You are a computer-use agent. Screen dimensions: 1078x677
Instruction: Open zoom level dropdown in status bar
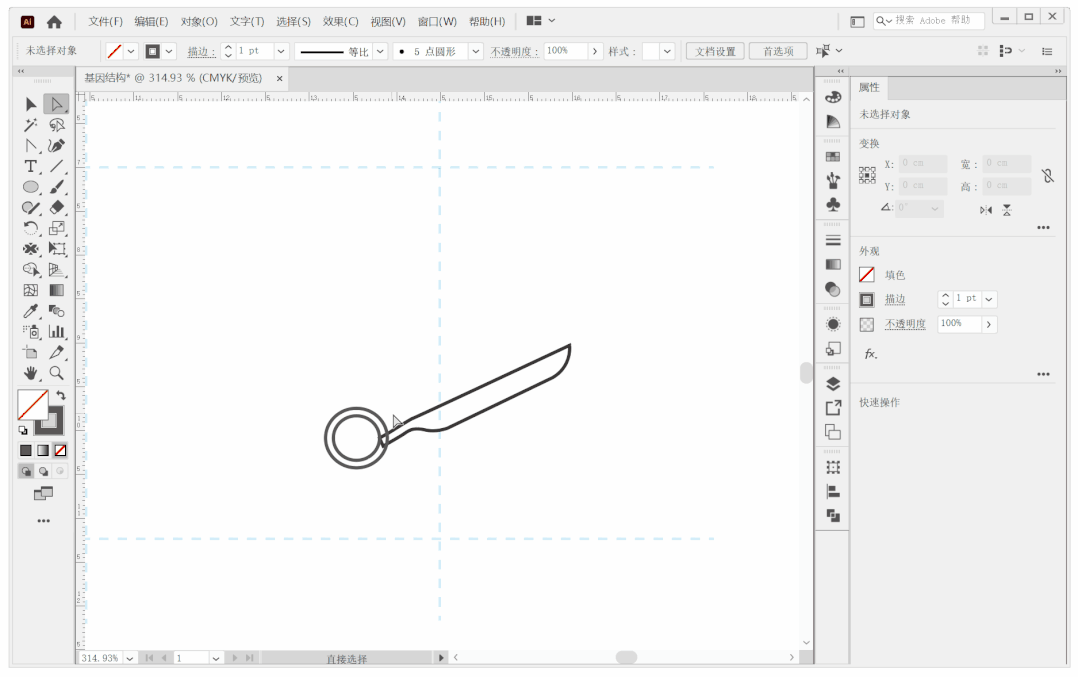click(129, 658)
